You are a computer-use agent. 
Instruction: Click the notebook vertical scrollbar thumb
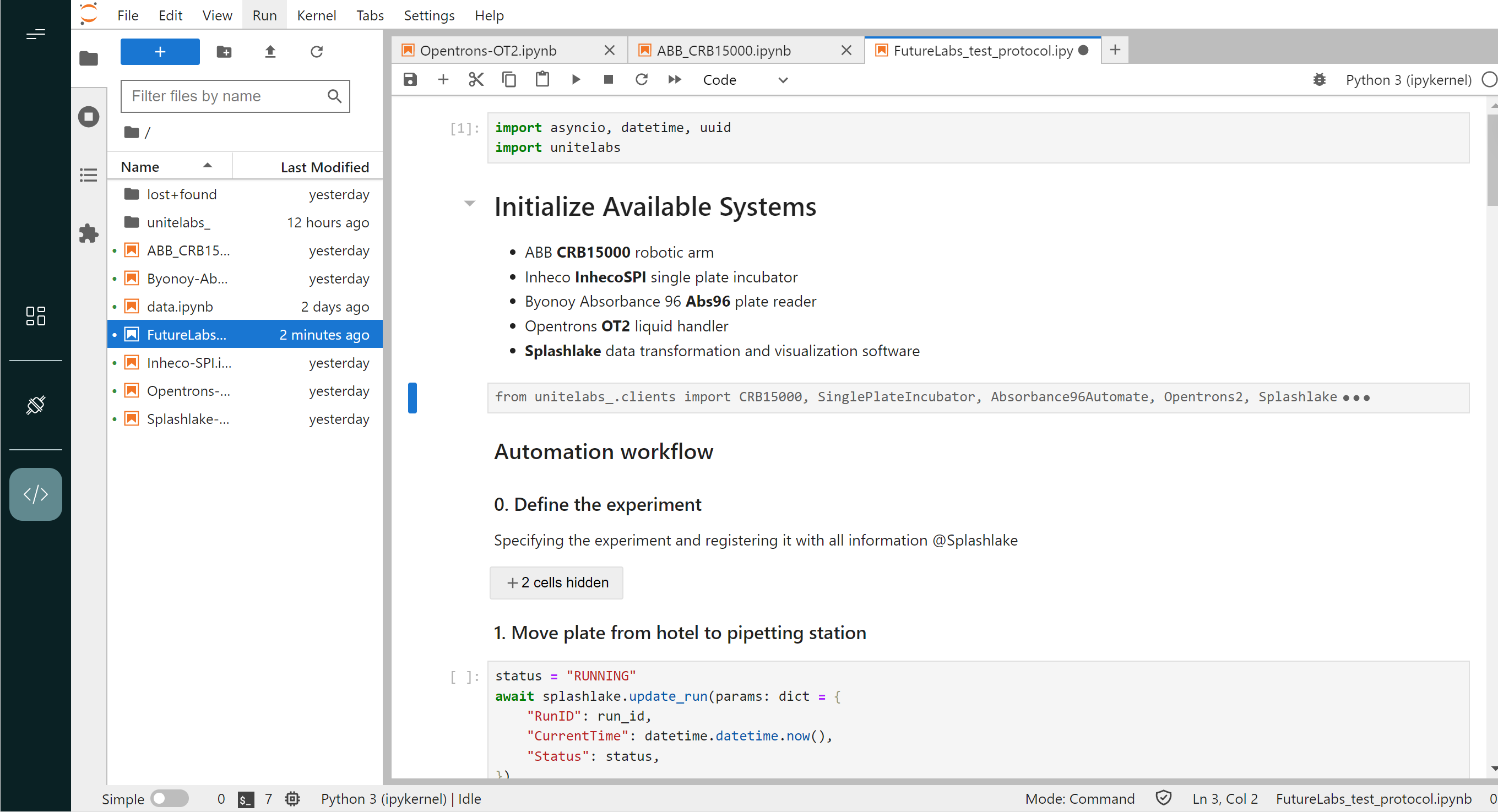coord(1491,160)
